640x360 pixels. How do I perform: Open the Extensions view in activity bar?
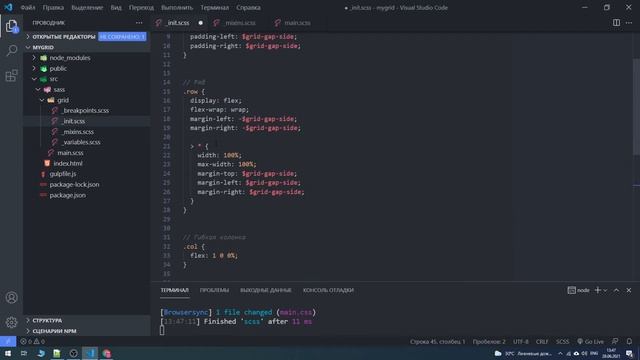point(11,75)
